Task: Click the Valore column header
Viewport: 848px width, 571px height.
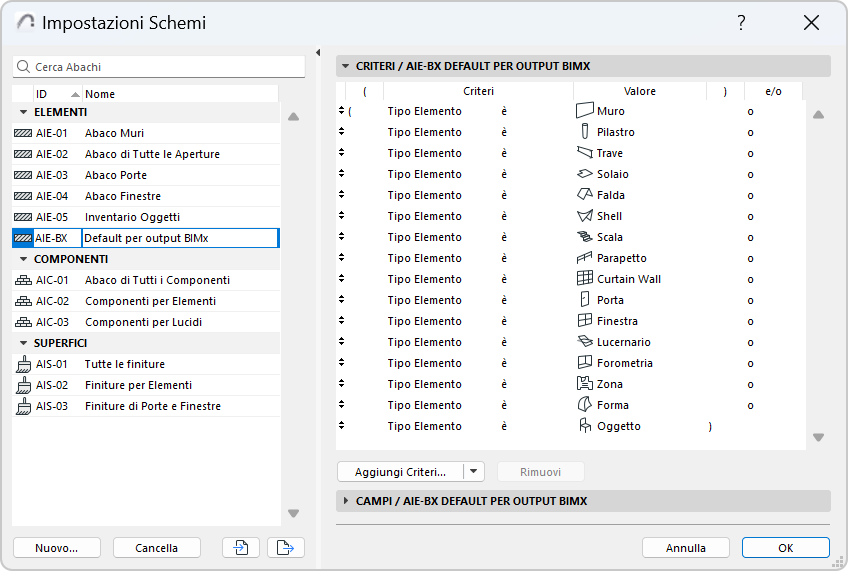Action: point(640,91)
